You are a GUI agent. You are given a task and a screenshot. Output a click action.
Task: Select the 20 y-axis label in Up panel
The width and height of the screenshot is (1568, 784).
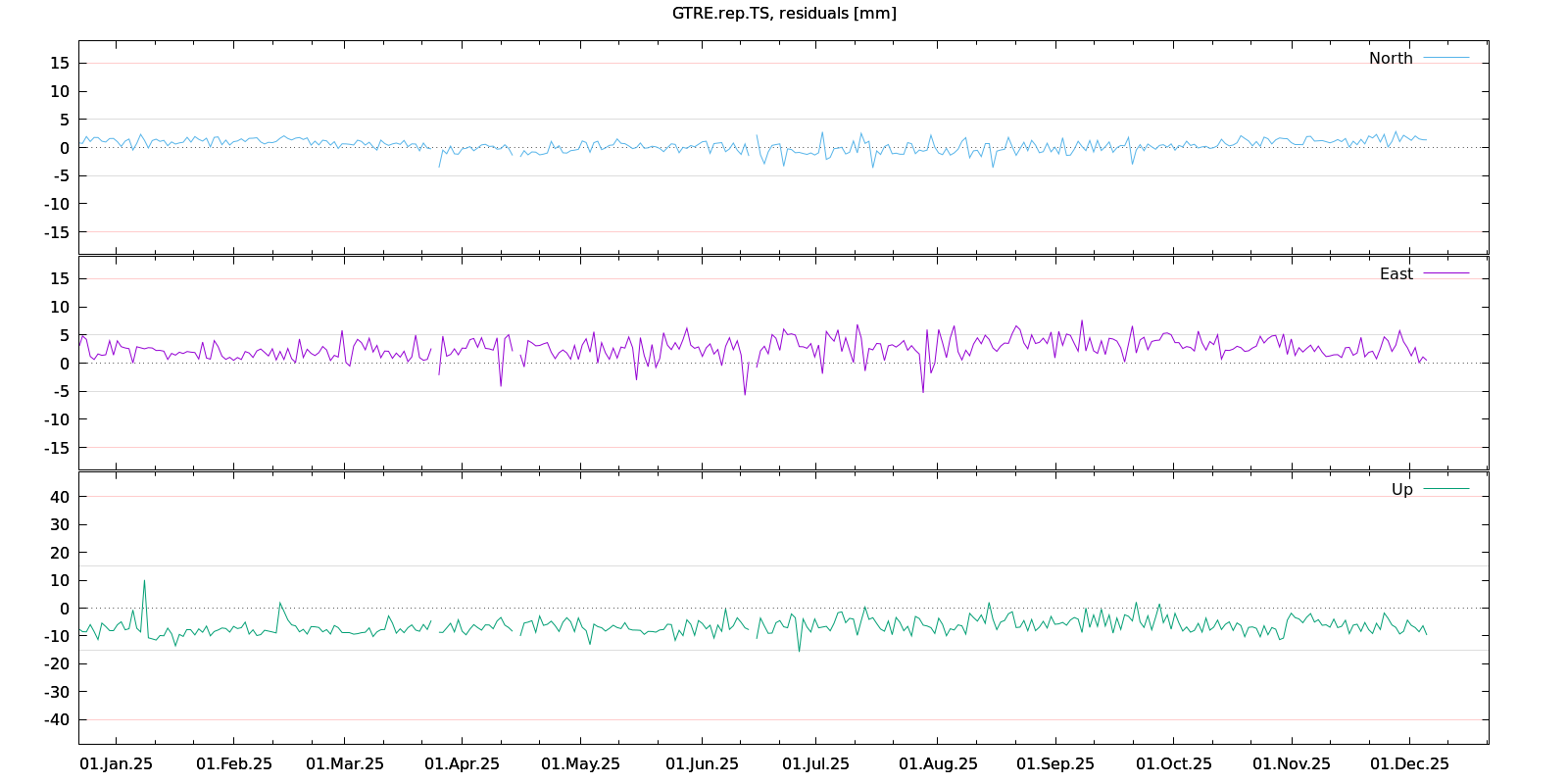click(x=60, y=553)
